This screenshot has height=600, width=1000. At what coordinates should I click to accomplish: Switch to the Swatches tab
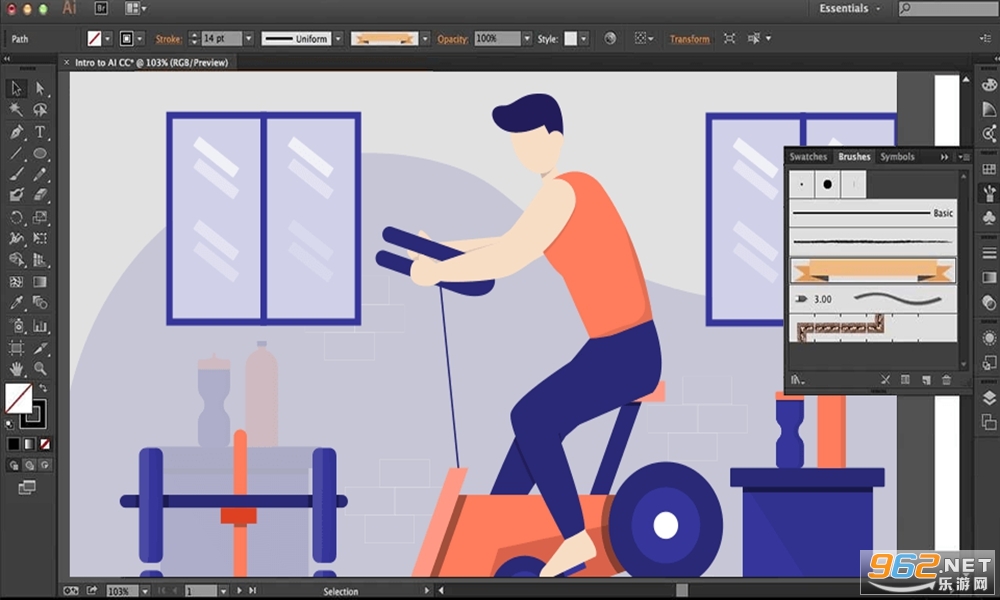coord(808,157)
